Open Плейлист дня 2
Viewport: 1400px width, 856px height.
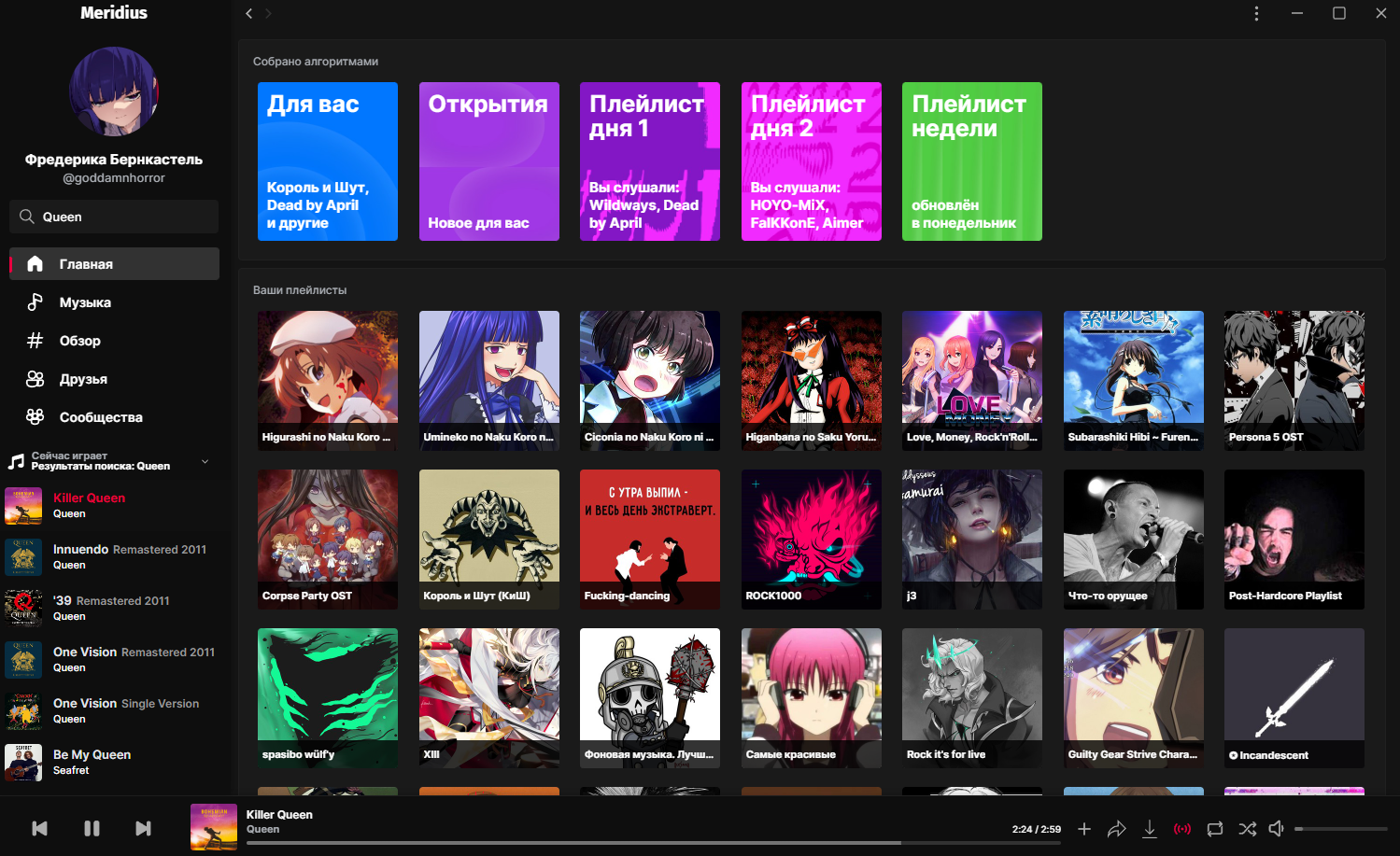pos(812,161)
